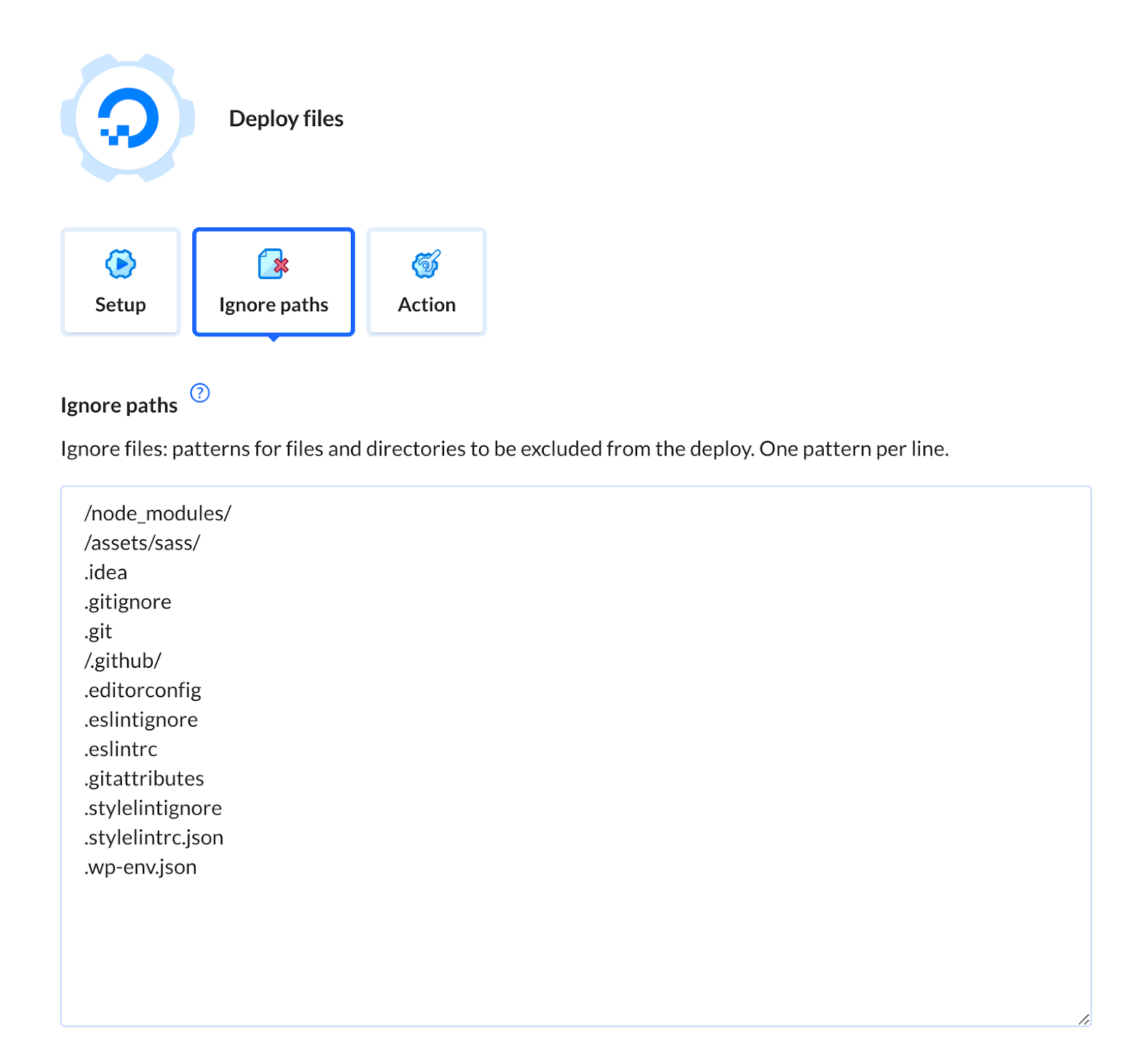The width and height of the screenshot is (1148, 1048).
Task: Click the .idea pattern line
Action: (x=105, y=572)
